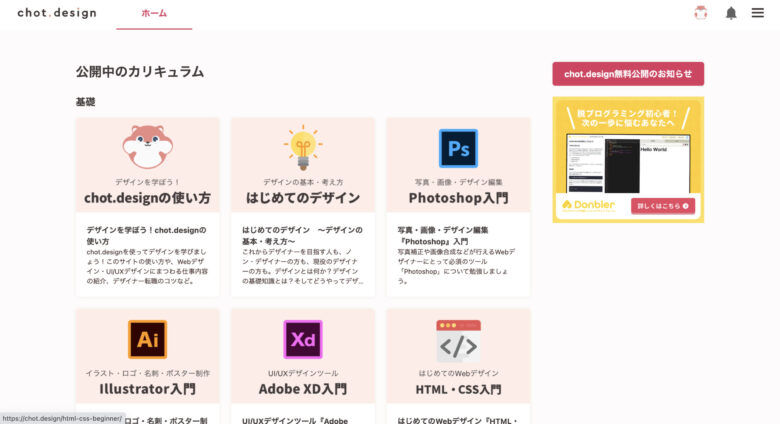Viewport: 780px width, 424px height.
Task: Click the Photoshop card description paragraph
Action: pos(456,266)
